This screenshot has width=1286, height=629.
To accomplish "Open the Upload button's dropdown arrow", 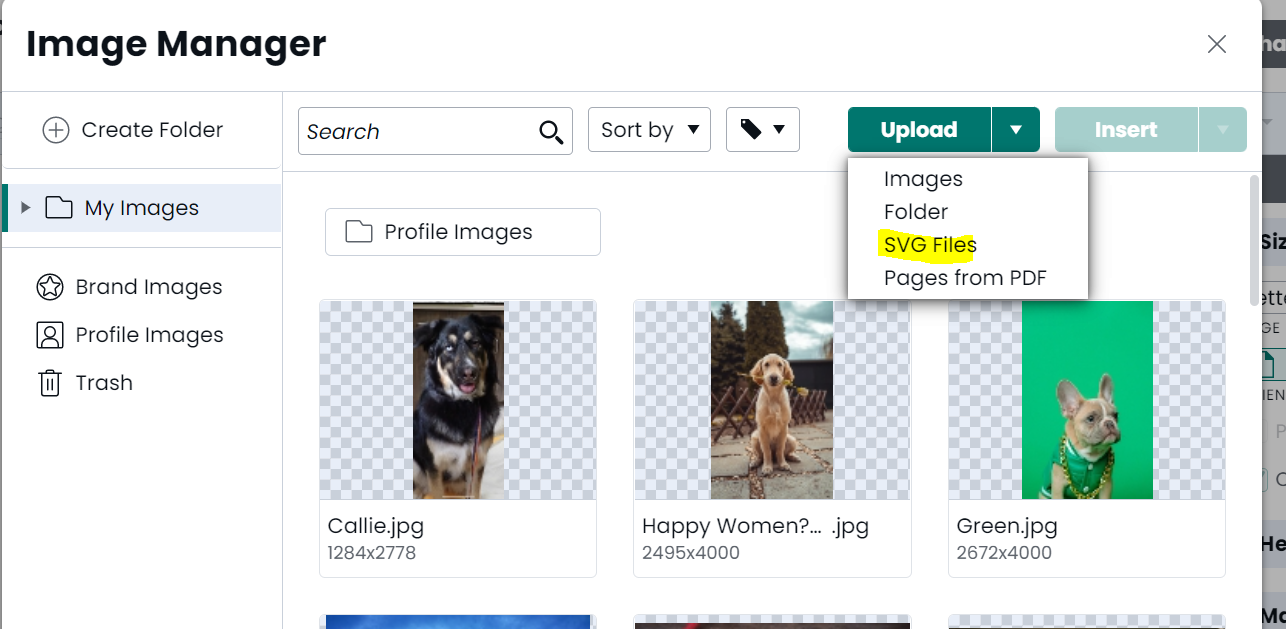I will (1017, 129).
